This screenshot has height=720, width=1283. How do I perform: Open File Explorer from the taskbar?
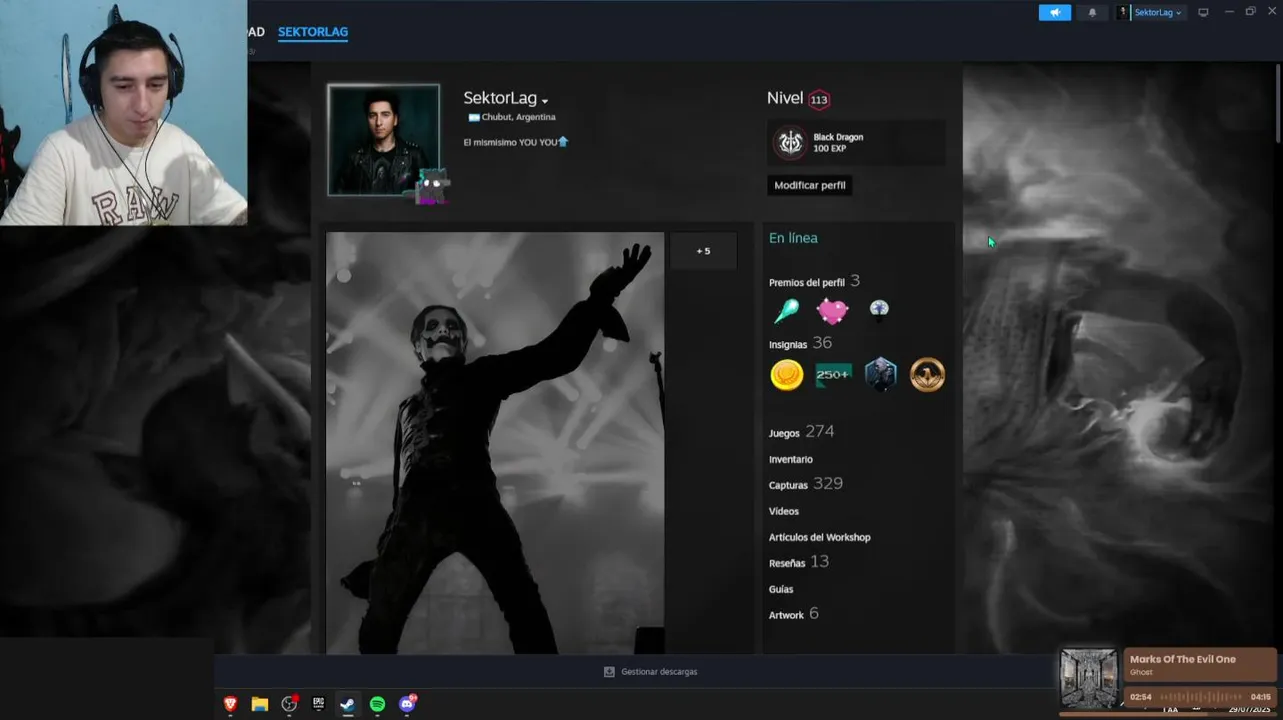[x=260, y=704]
